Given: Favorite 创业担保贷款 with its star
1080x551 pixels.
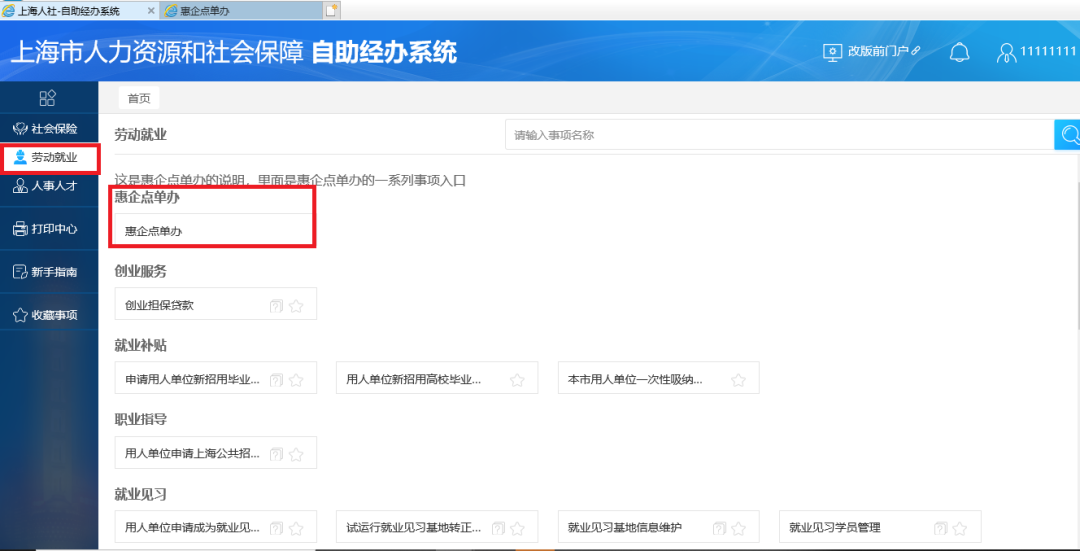Looking at the screenshot, I should coord(296,306).
